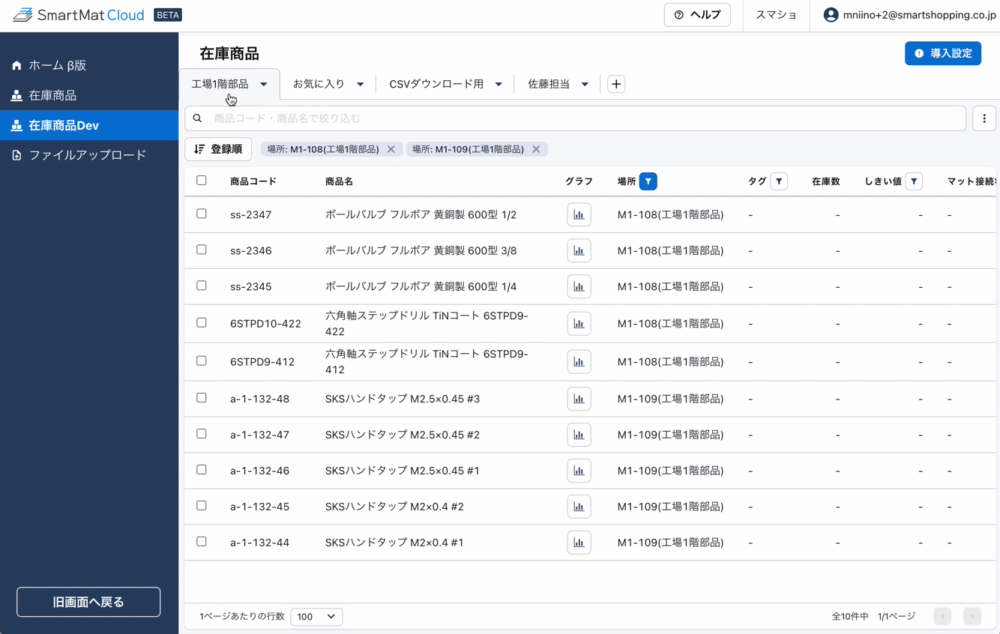The image size is (1000, 634).
Task: Click the 導入設定 button
Action: point(943,54)
